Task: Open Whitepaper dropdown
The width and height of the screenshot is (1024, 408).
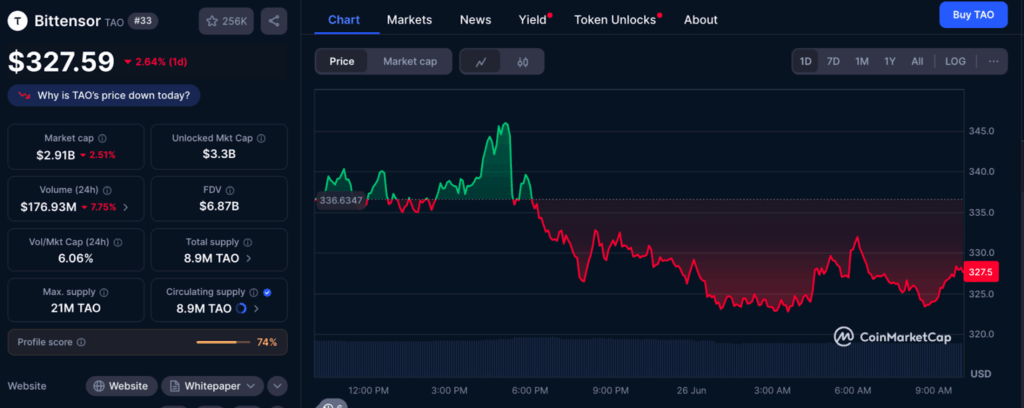Action: (212, 386)
